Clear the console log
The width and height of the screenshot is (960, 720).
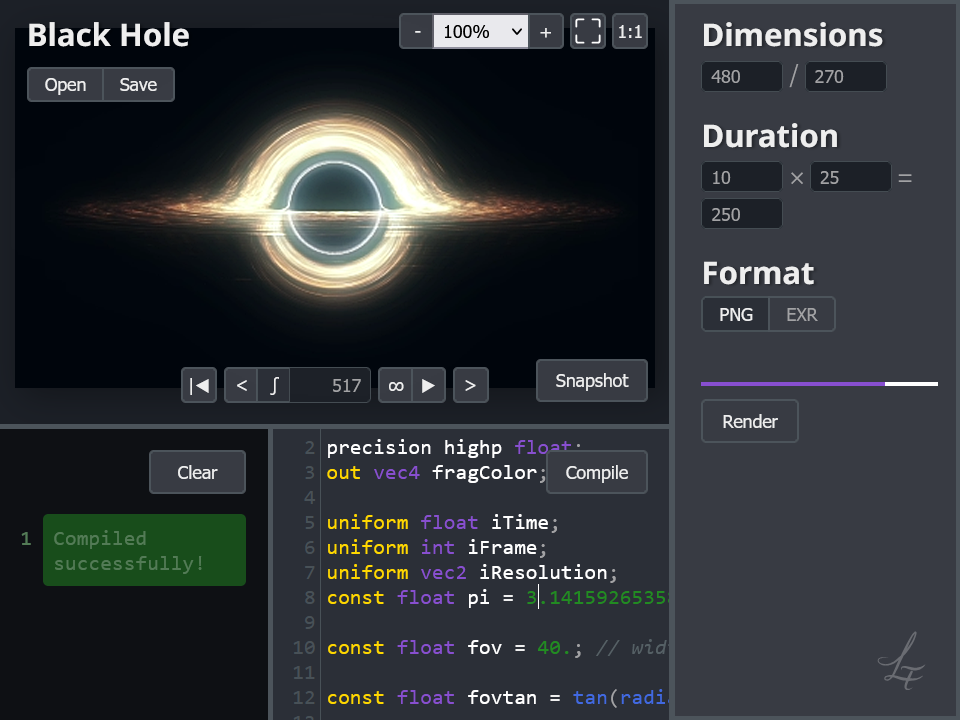197,473
